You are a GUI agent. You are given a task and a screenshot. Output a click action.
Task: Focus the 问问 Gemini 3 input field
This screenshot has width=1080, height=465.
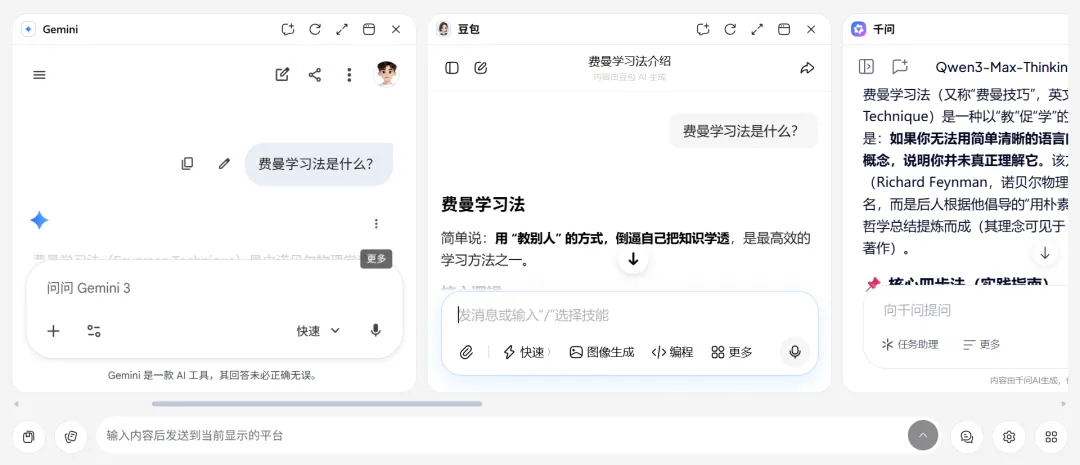(x=214, y=289)
